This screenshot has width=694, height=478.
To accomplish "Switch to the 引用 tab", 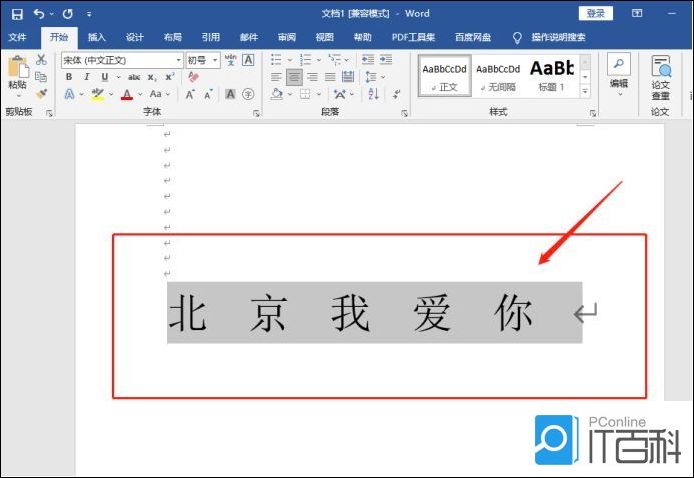I will (x=211, y=37).
